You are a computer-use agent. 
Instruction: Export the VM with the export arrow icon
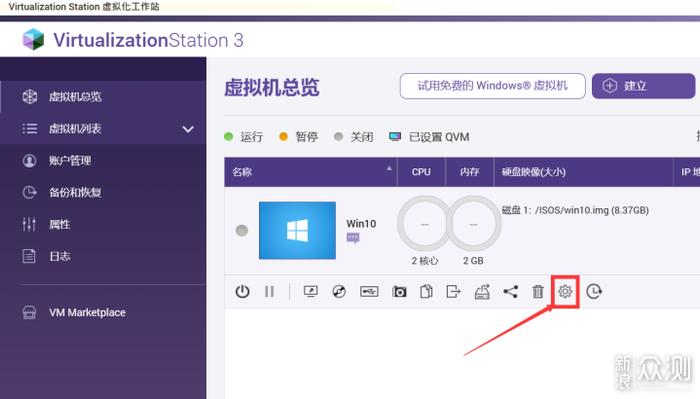pyautogui.click(x=453, y=291)
